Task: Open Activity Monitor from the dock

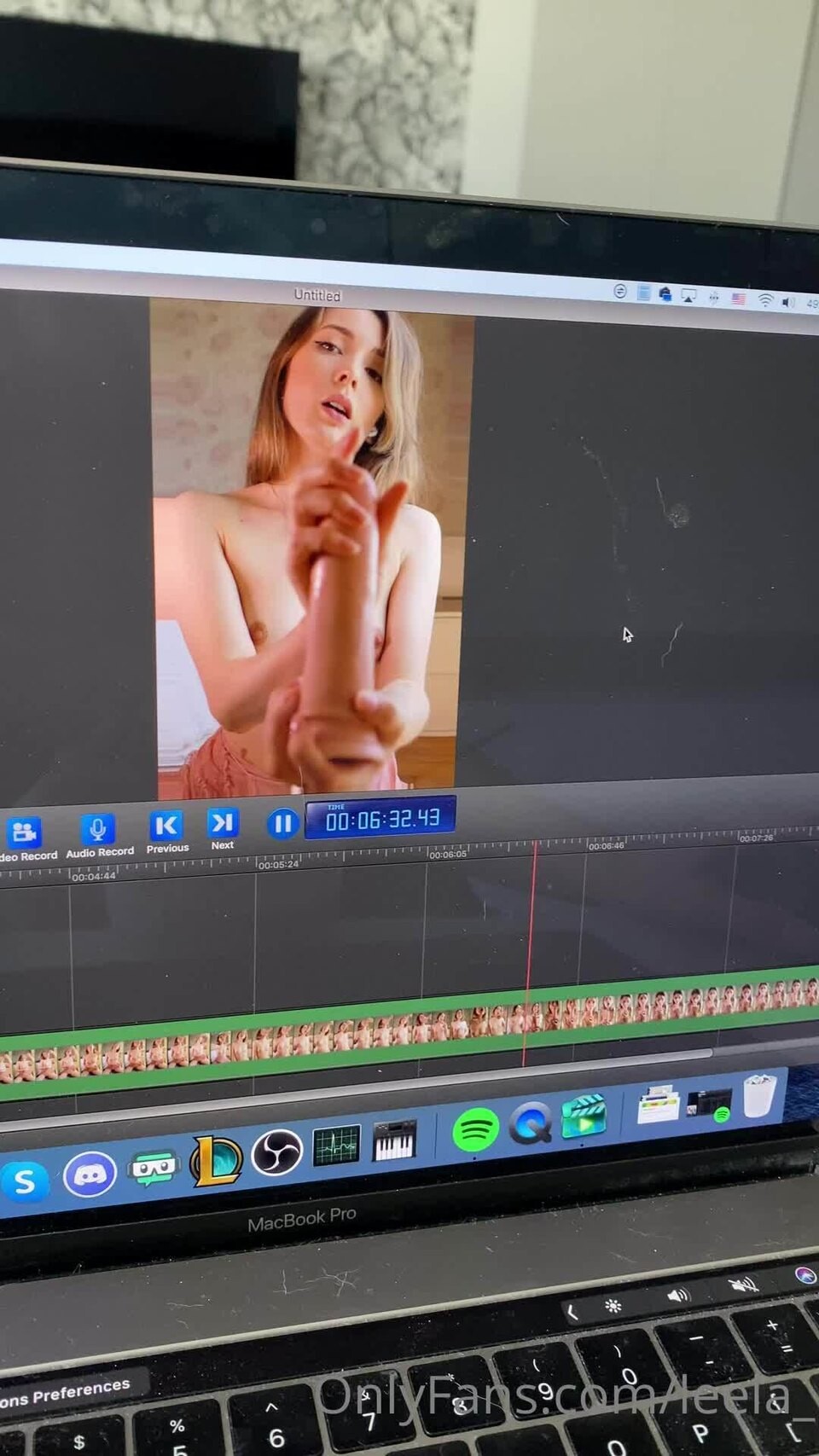Action: [x=336, y=1146]
